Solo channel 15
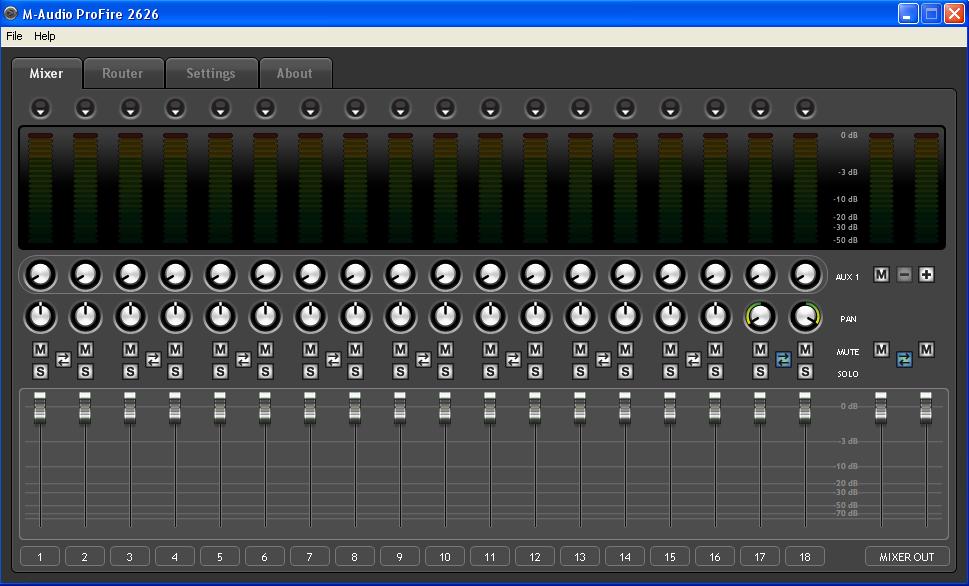The height and width of the screenshot is (586, 969). [671, 372]
